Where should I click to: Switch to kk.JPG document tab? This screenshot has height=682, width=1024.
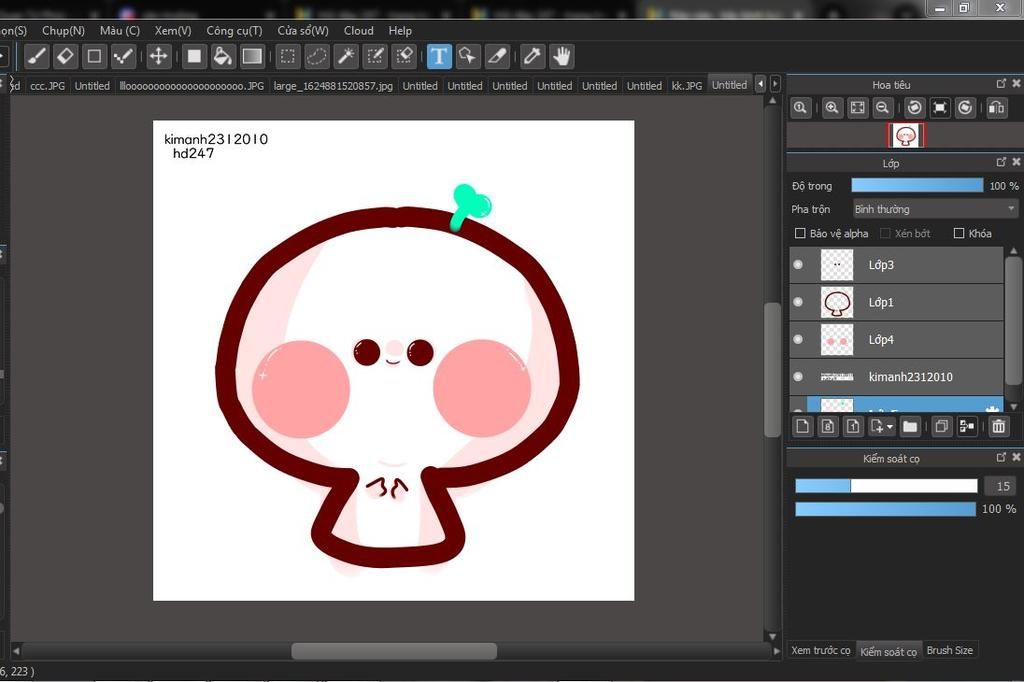[686, 86]
